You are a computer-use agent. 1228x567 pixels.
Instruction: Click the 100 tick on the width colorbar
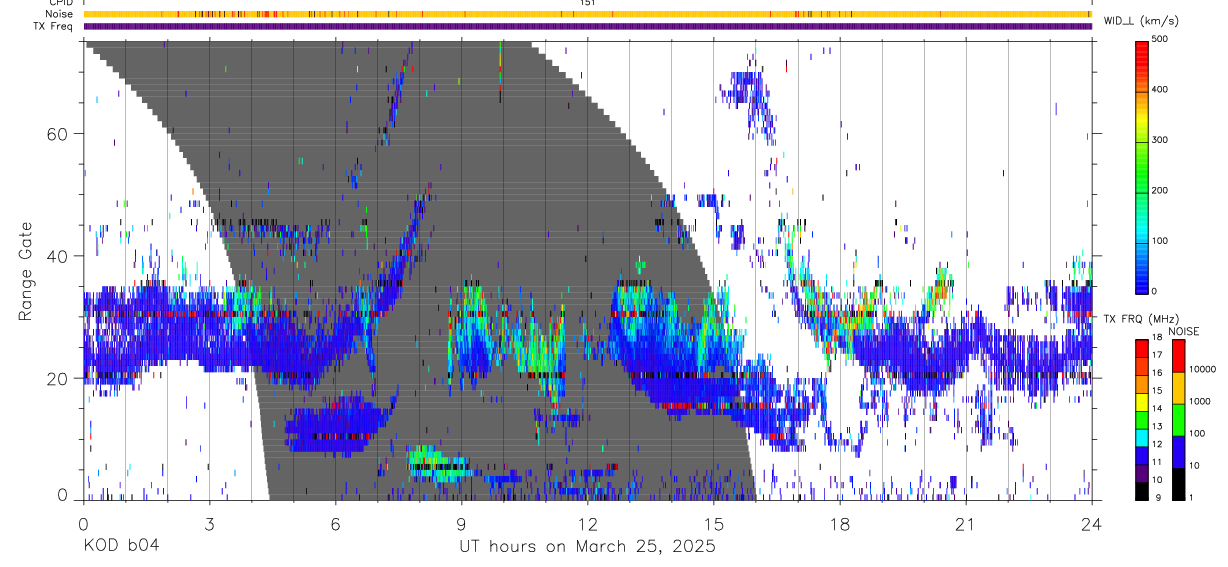[1162, 241]
